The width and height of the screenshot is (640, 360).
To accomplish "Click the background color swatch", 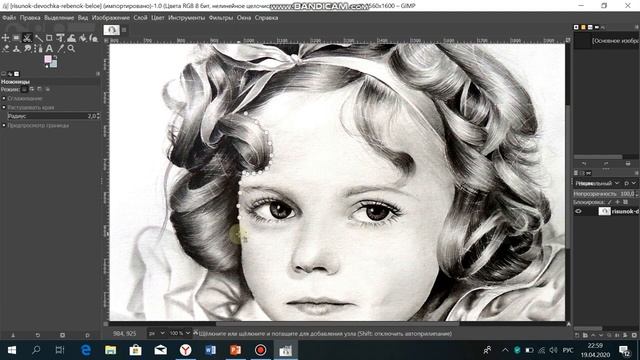I will click(x=54, y=64).
